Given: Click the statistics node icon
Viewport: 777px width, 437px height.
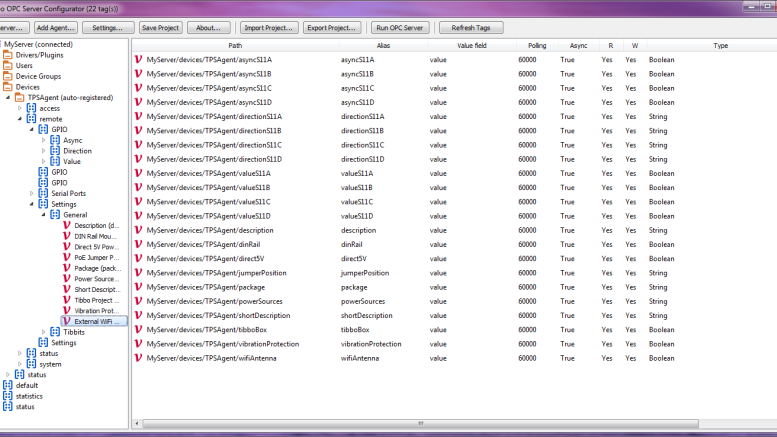Looking at the screenshot, I should point(8,396).
